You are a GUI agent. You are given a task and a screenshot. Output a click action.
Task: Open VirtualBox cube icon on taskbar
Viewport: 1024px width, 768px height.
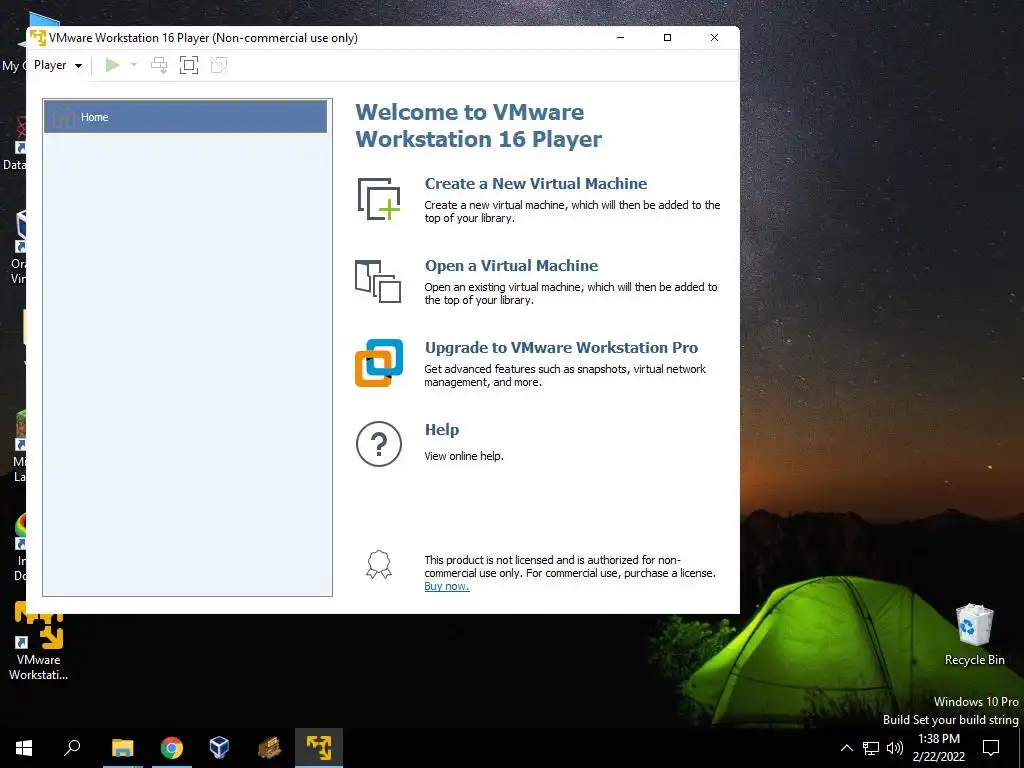click(219, 748)
